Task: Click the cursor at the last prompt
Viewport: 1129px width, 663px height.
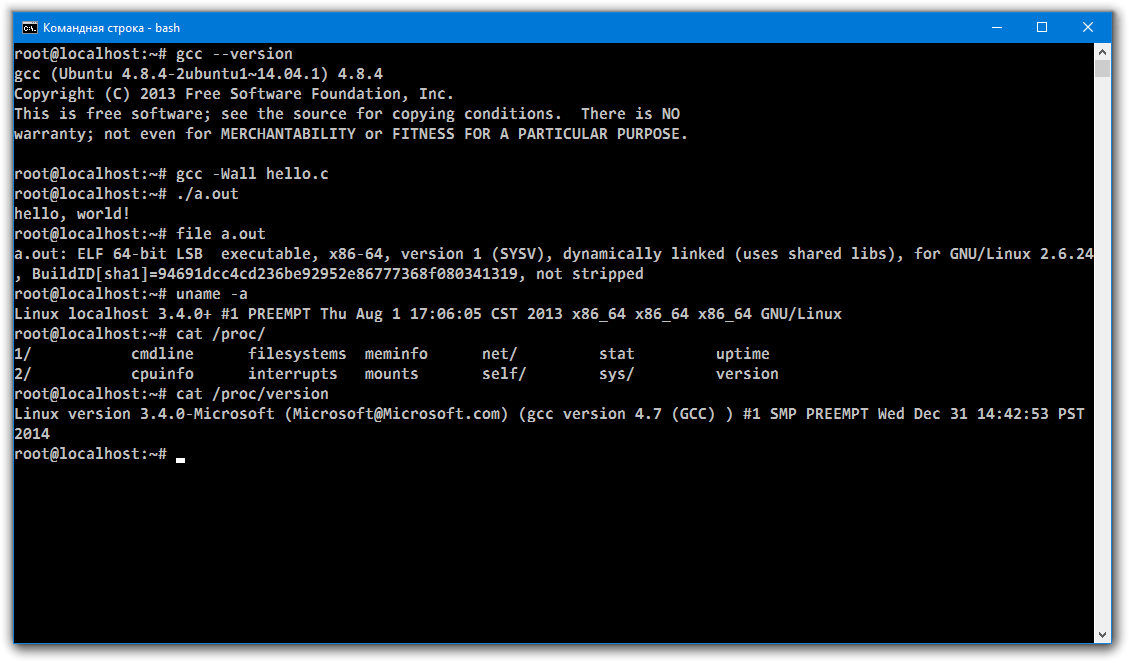Action: point(180,457)
